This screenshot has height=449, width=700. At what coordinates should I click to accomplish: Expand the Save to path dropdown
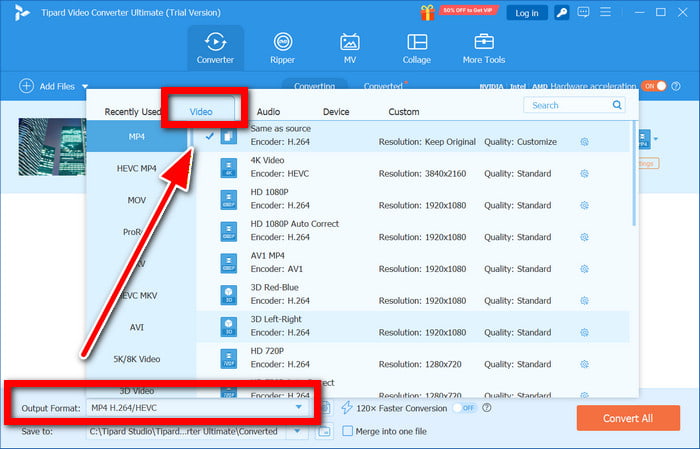coord(297,431)
